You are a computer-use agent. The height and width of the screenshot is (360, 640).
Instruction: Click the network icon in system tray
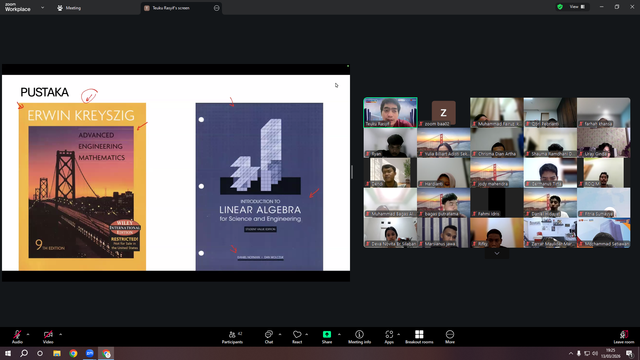tap(587, 353)
